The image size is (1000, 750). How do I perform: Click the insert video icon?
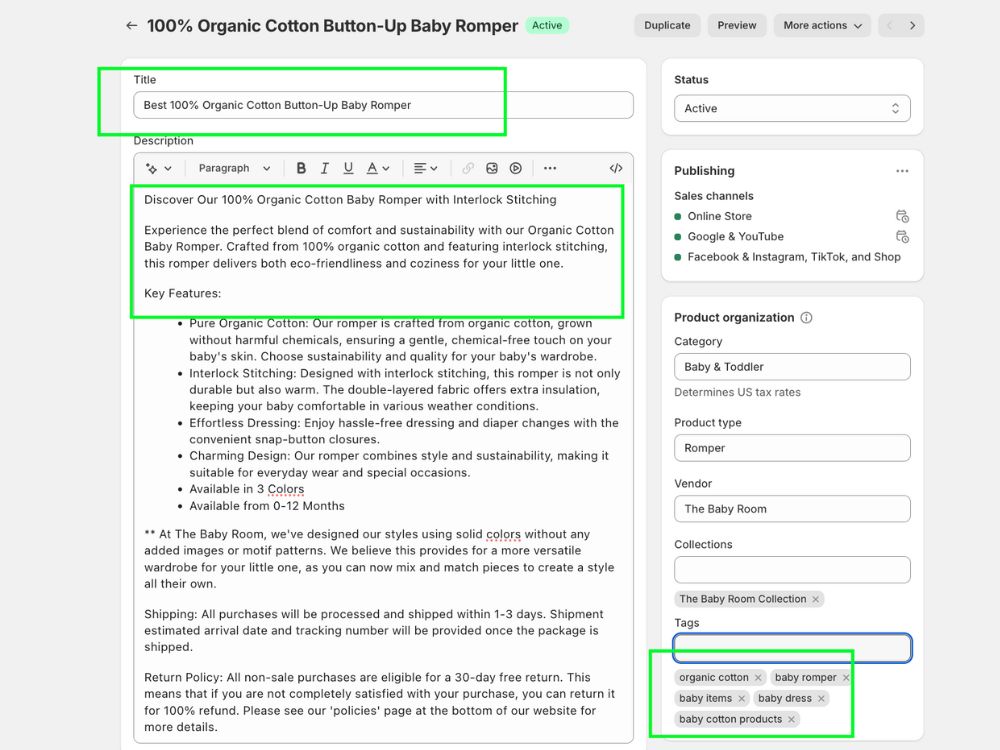[515, 168]
